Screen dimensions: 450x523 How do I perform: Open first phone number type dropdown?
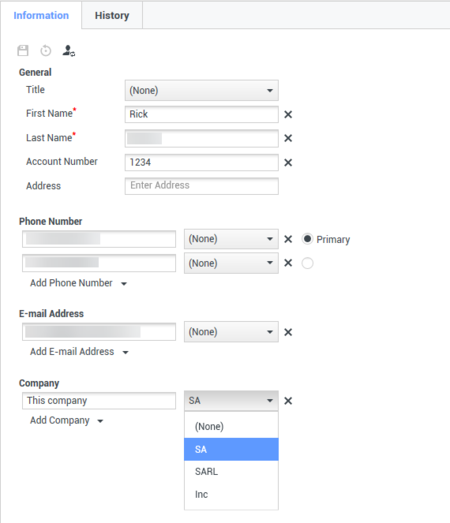[231, 239]
